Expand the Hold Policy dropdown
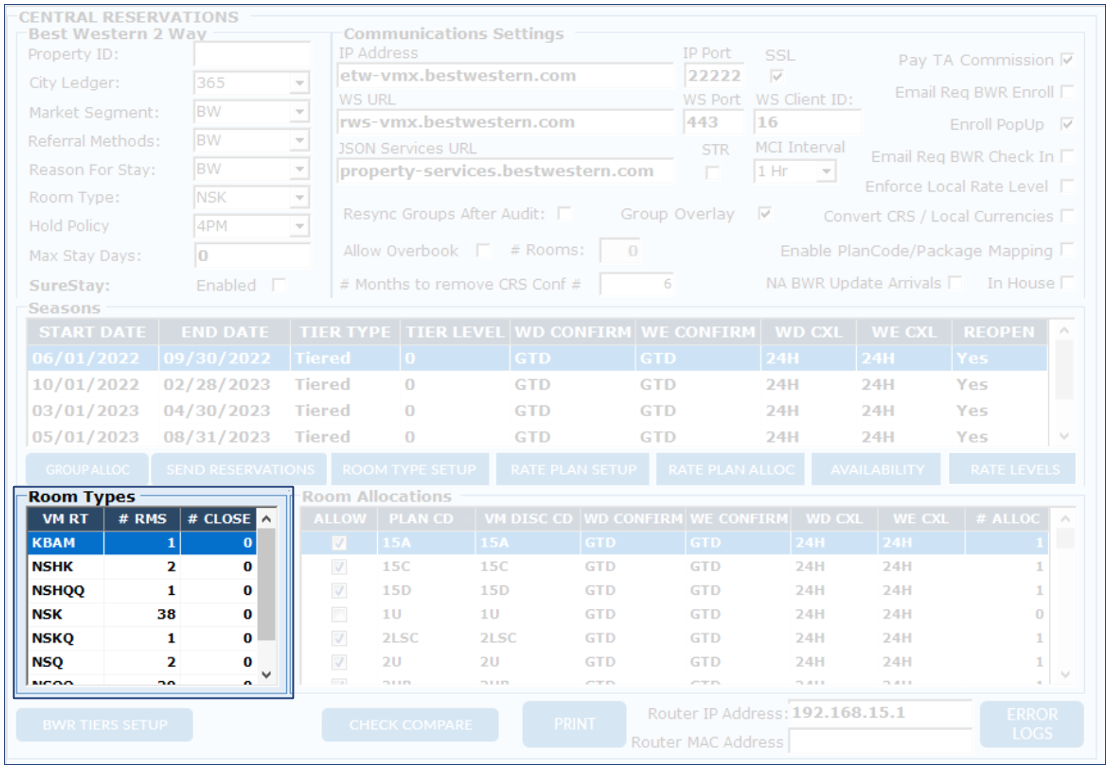 (x=300, y=226)
